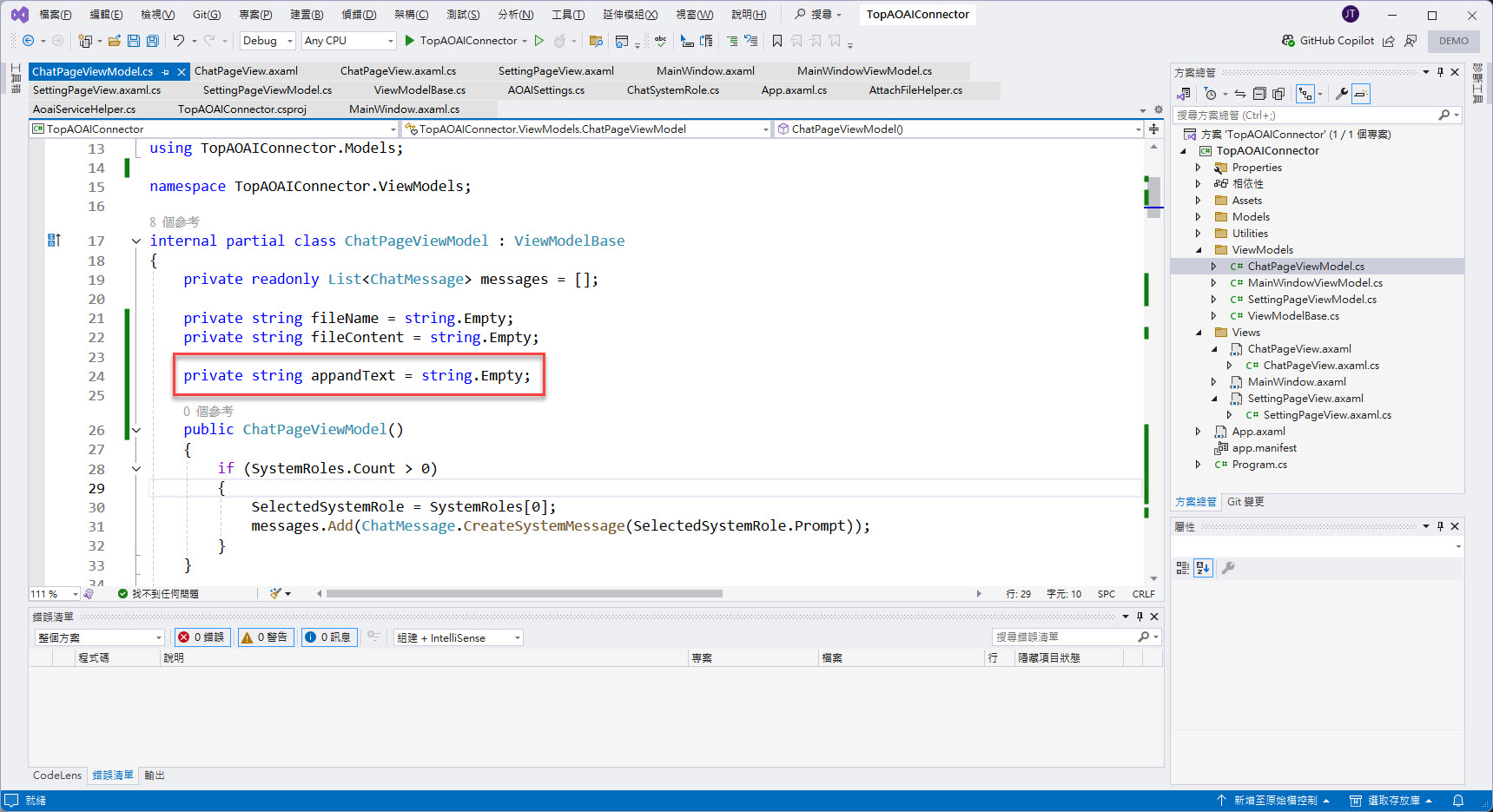Open the Git(G) menu
Viewport: 1493px width, 812px height.
pos(207,15)
